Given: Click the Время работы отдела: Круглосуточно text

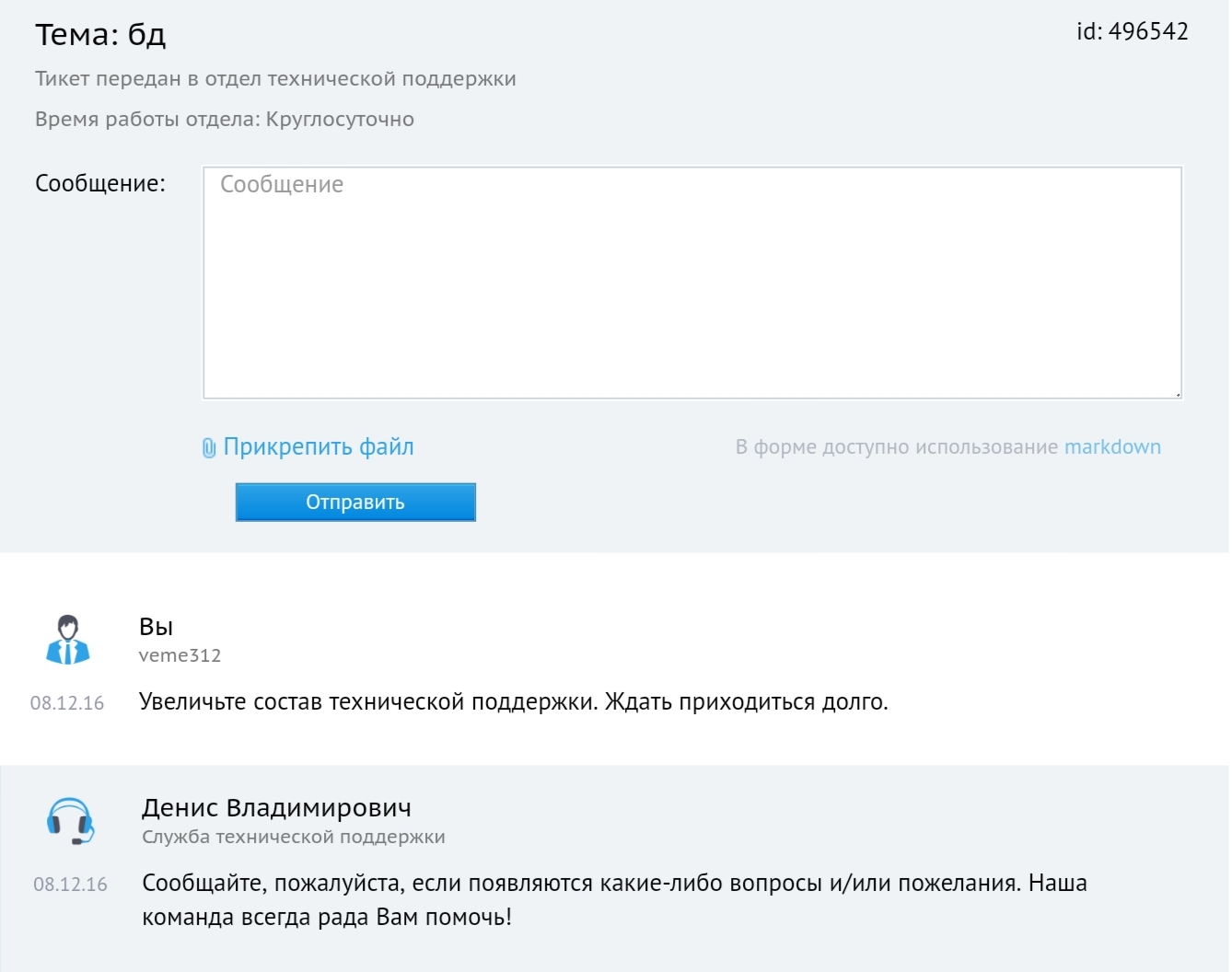Looking at the screenshot, I should coord(225,120).
